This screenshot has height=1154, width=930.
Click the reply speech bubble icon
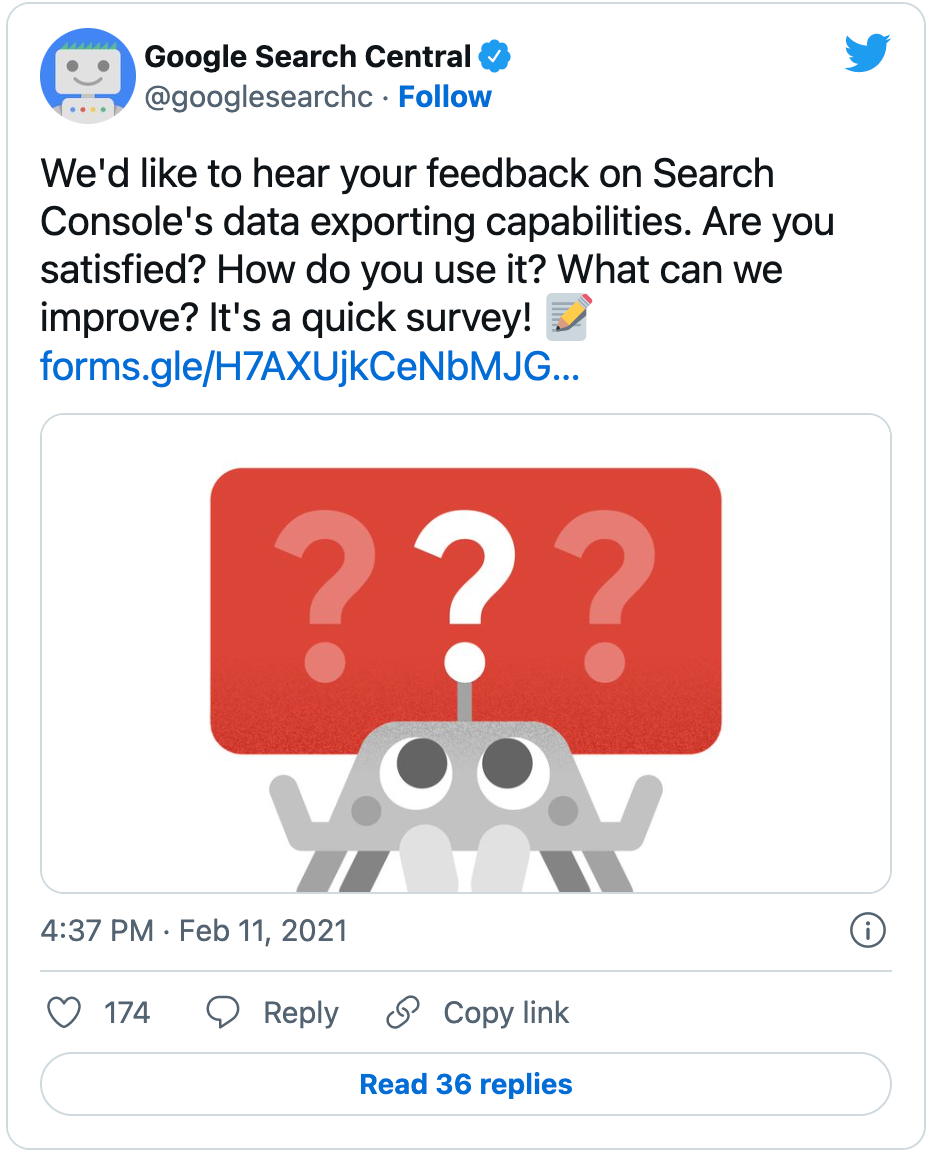pyautogui.click(x=222, y=1012)
